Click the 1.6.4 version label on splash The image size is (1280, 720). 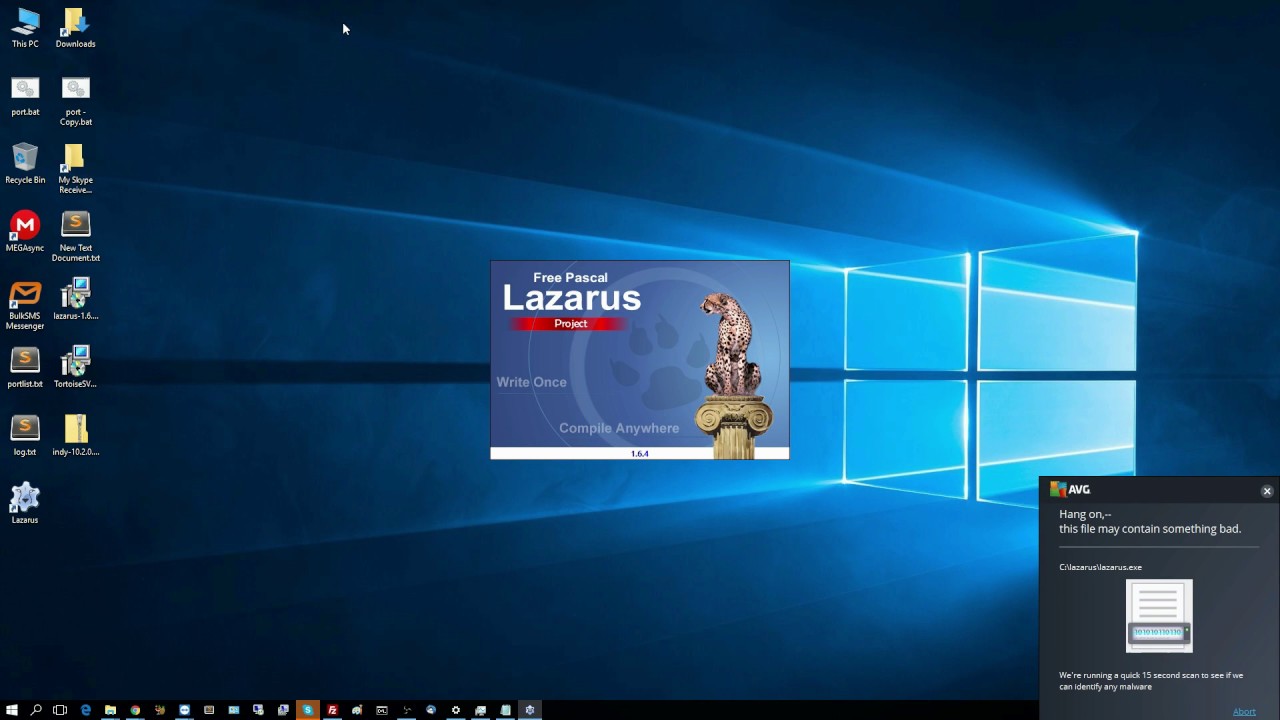click(640, 454)
